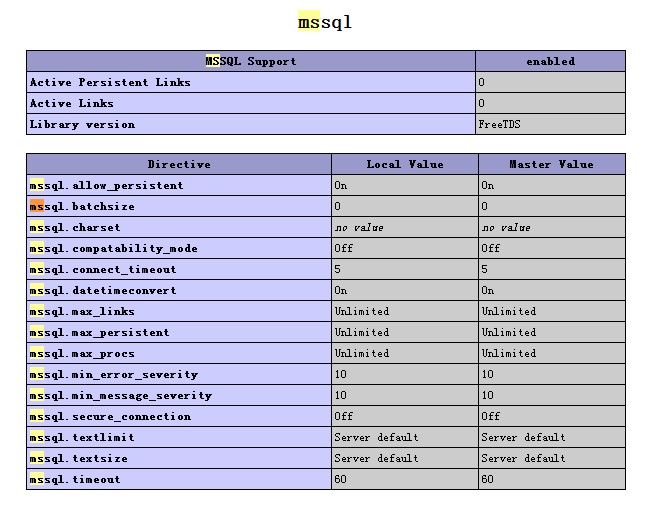Click the Library version label

coord(82,124)
